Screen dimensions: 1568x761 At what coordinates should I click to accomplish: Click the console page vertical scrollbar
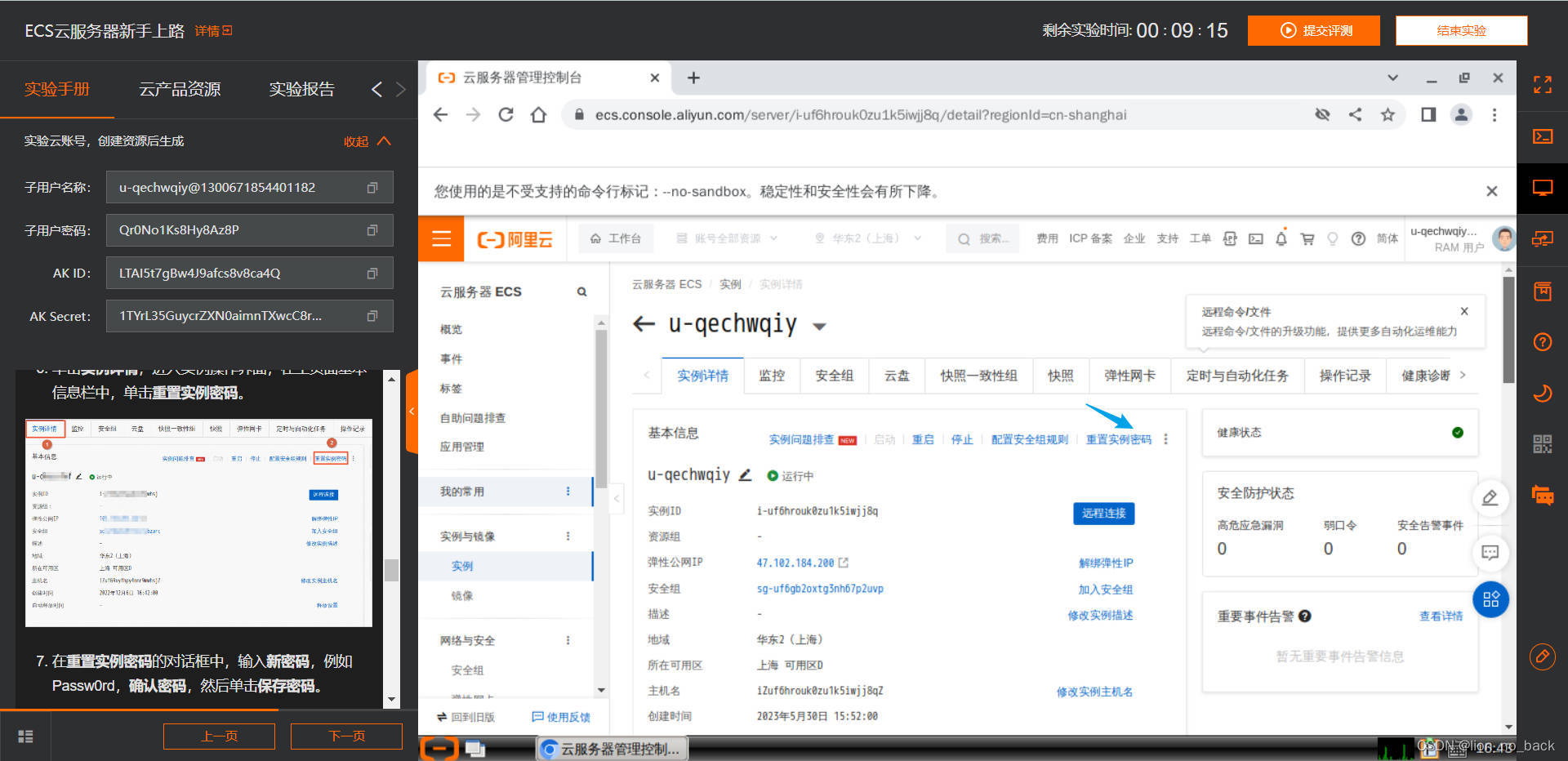(1508, 330)
